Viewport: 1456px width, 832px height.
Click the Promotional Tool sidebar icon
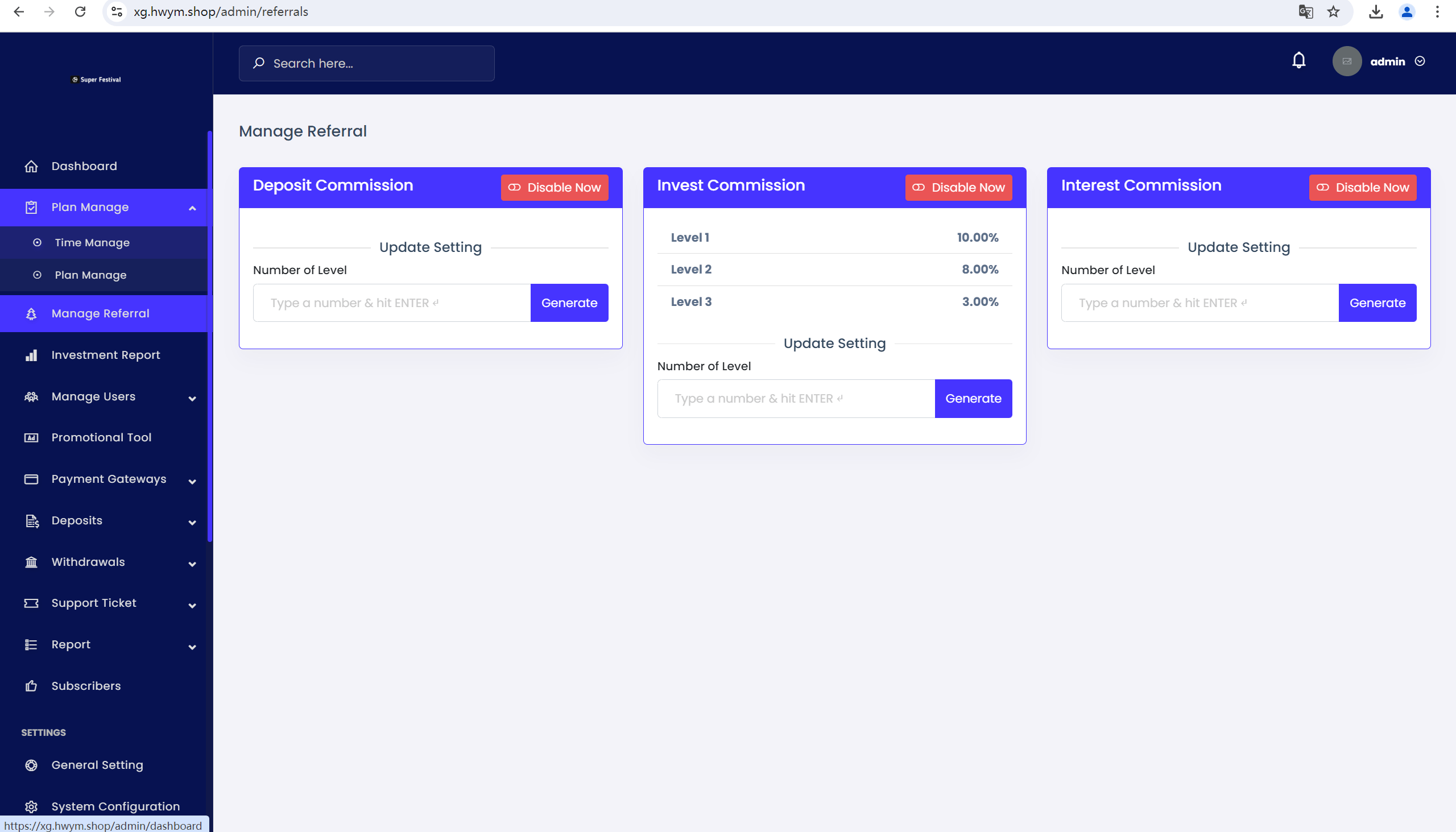tap(31, 438)
